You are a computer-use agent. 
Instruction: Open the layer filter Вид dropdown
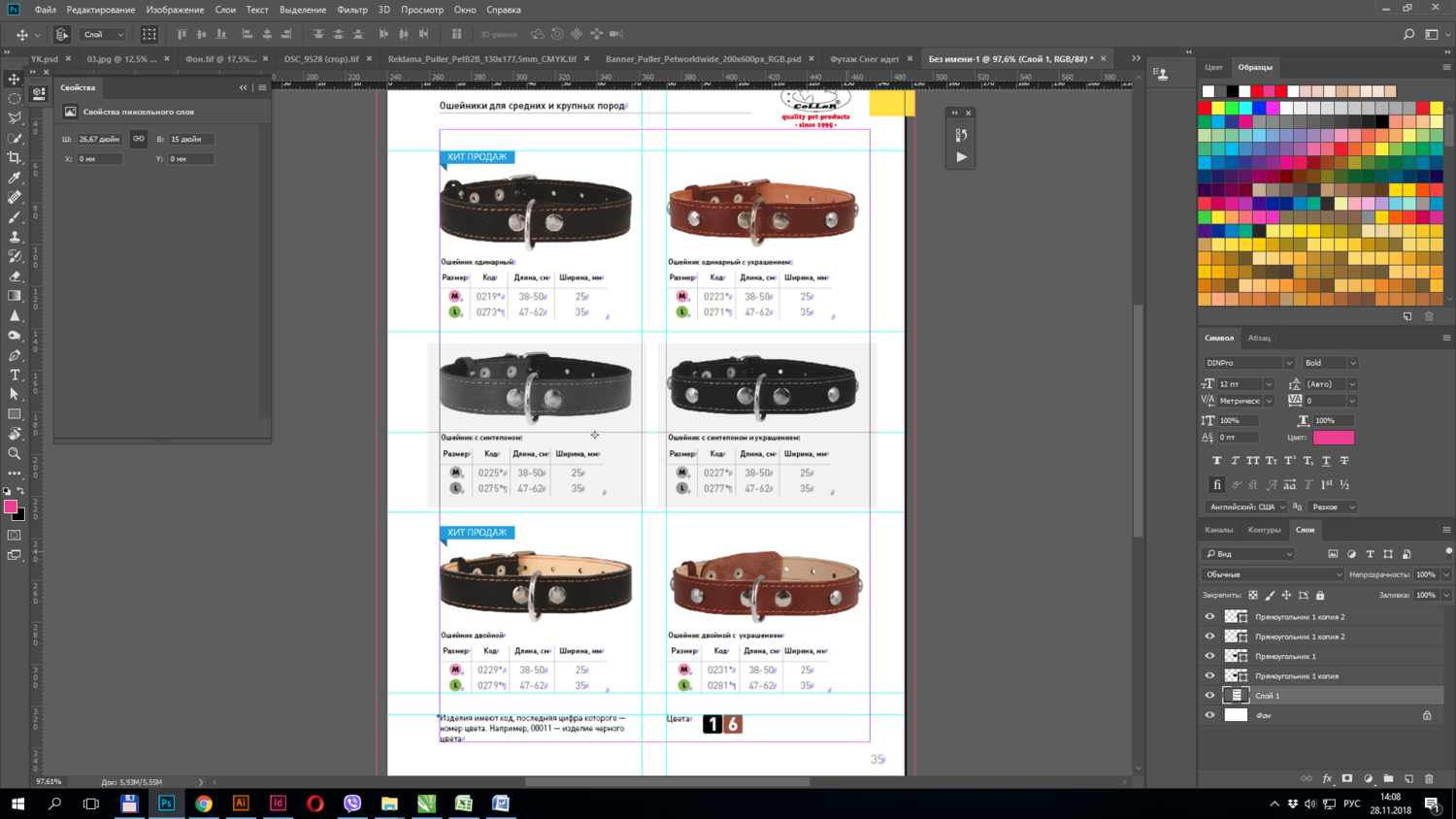tap(1249, 554)
